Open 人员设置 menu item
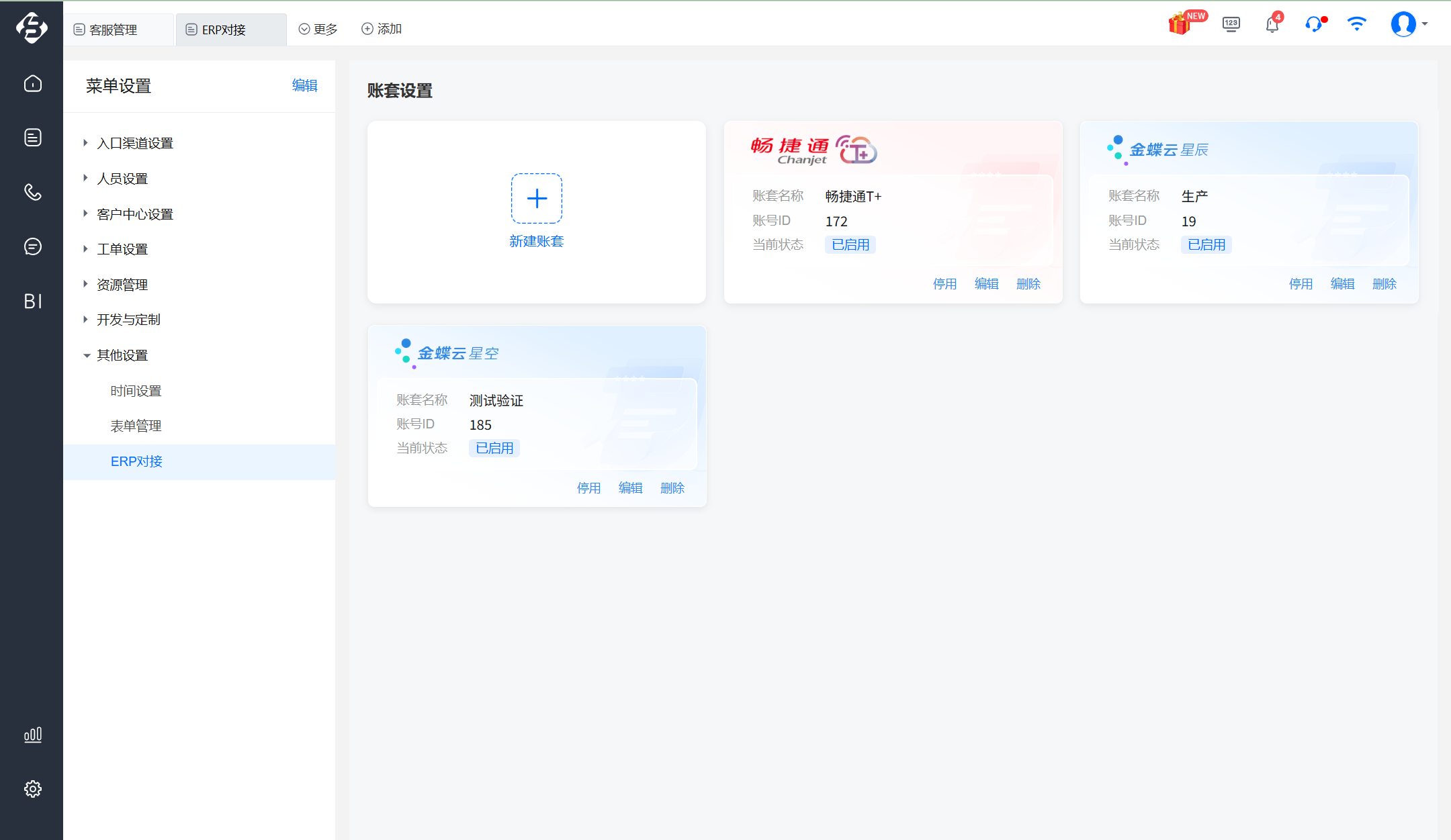 tap(122, 179)
